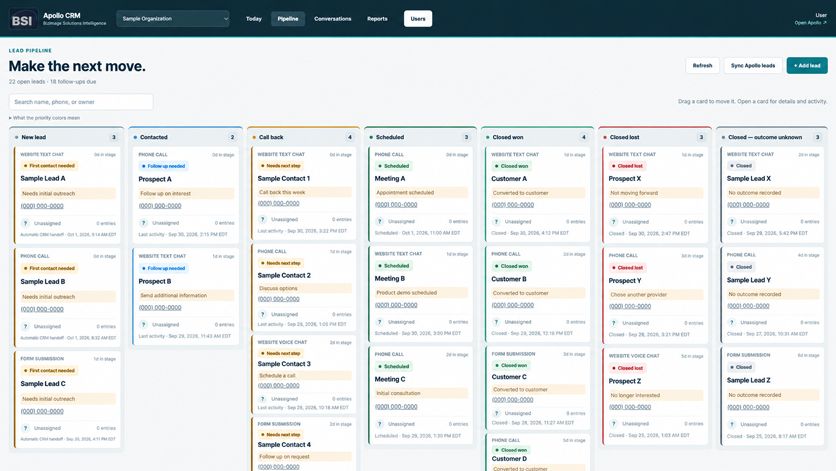Click the question mark avatar on Meeting A

coord(380,221)
